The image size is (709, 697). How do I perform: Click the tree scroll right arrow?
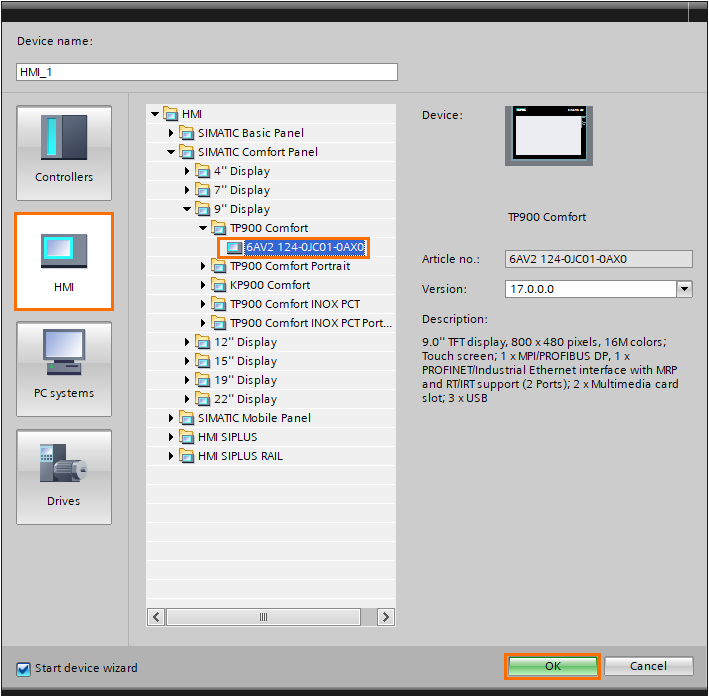(x=386, y=617)
